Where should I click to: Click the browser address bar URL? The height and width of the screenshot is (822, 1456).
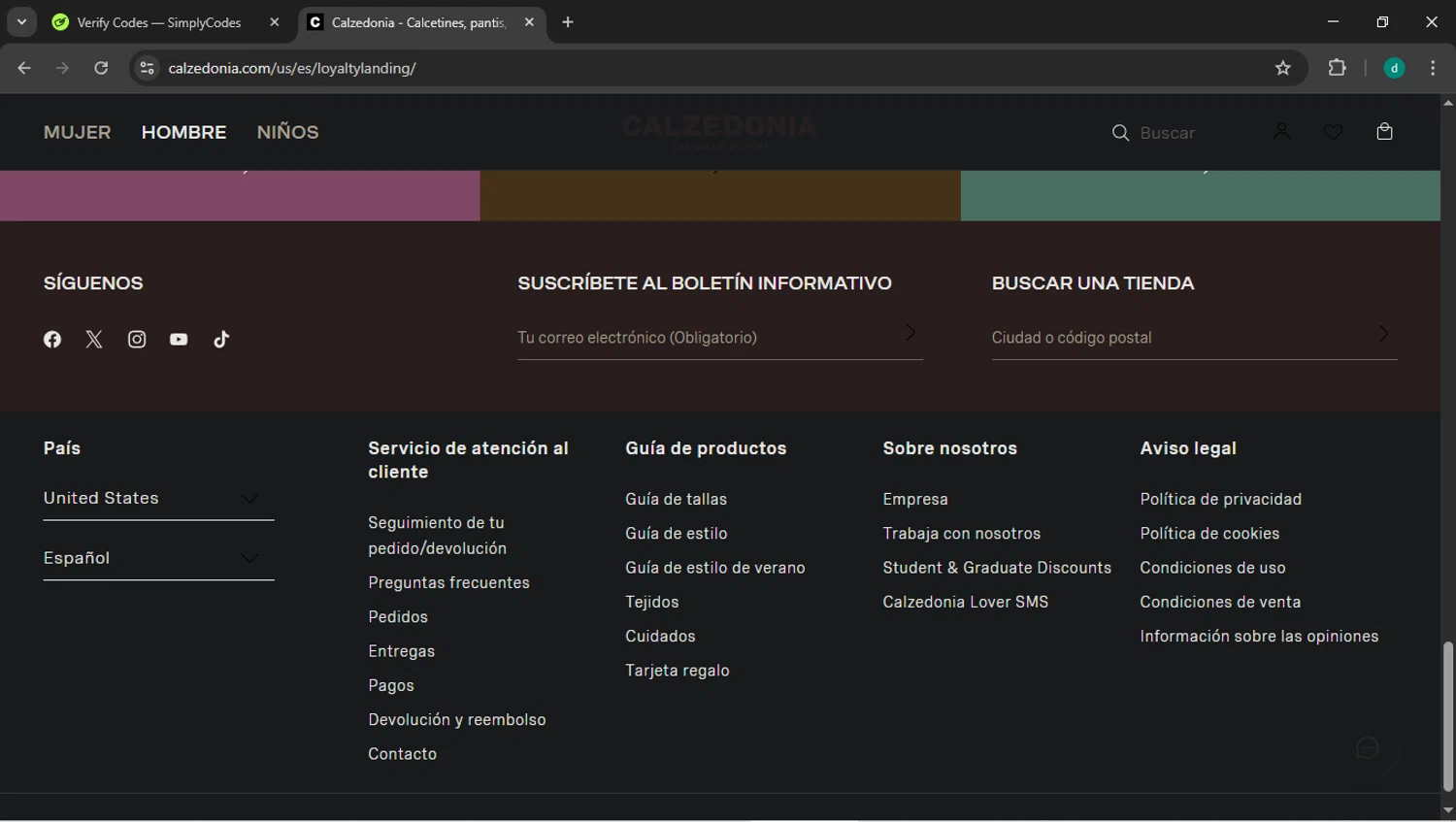292,68
